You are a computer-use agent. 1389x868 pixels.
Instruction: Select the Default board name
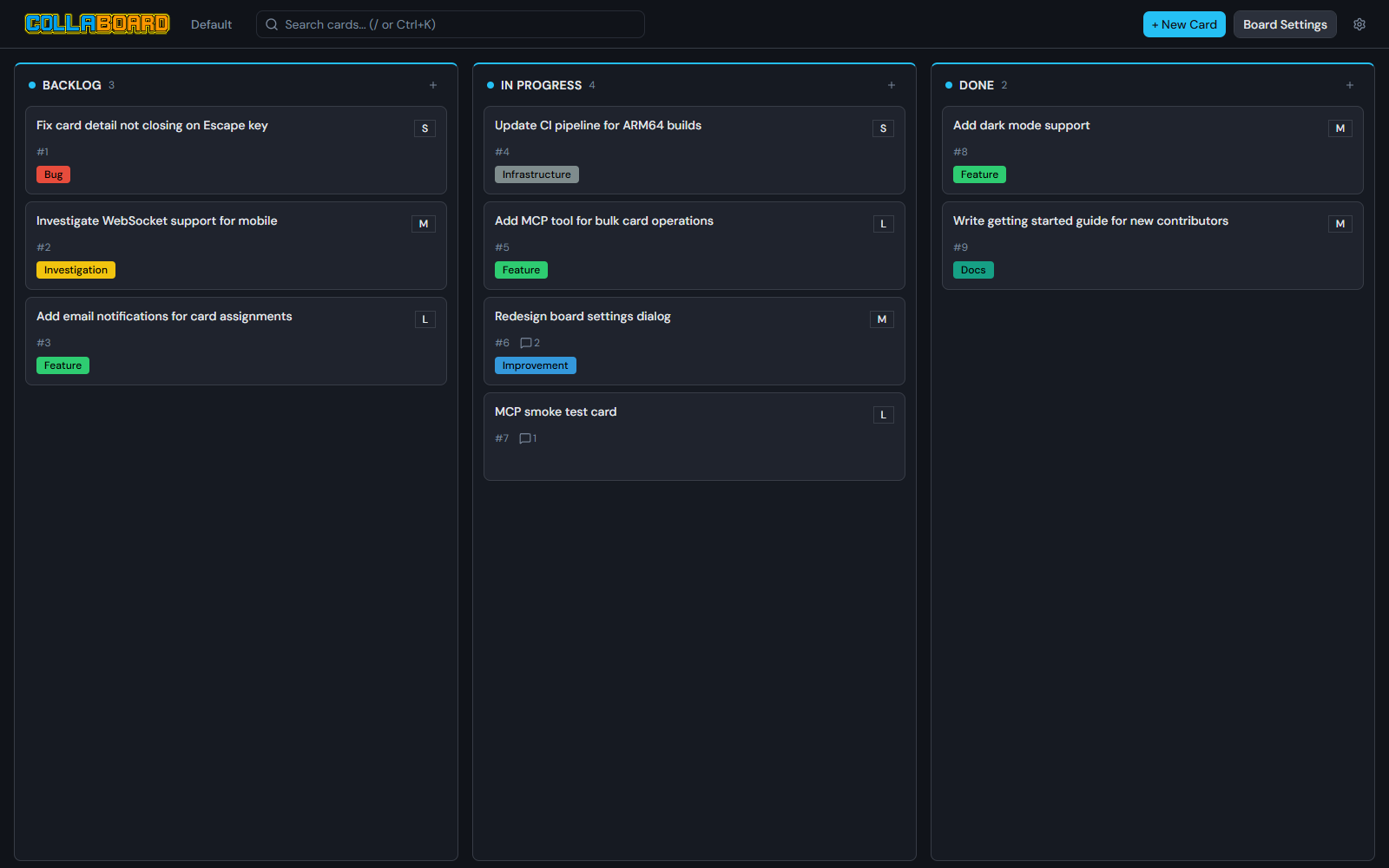211,24
